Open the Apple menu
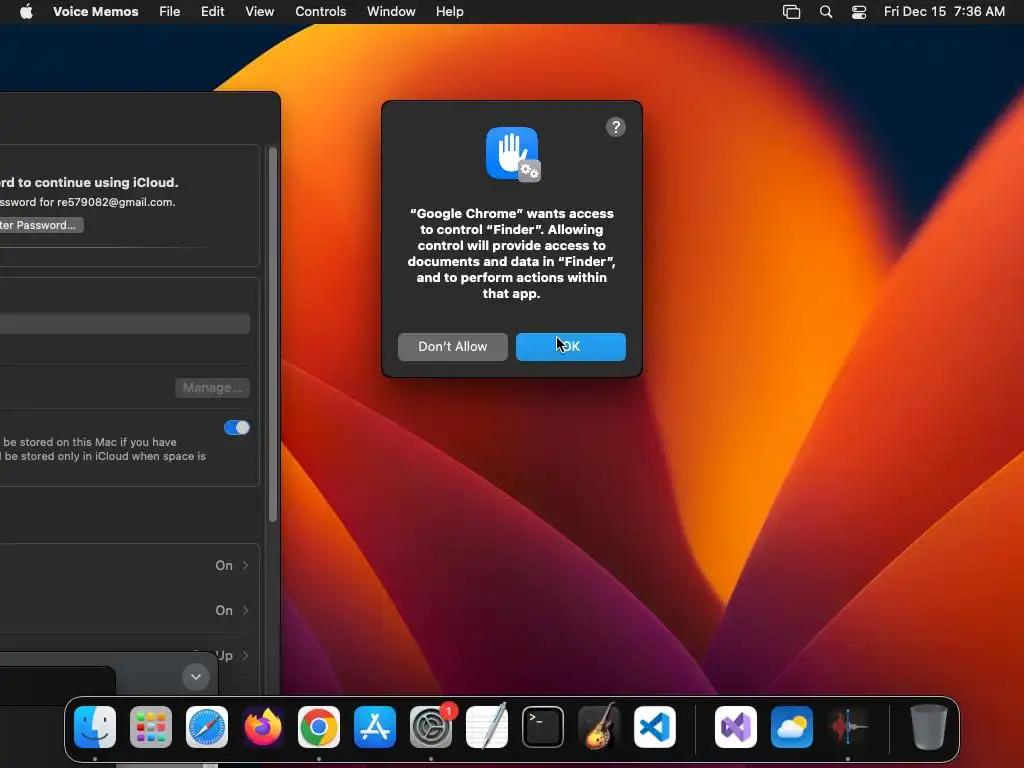This screenshot has width=1024, height=768. (x=26, y=12)
